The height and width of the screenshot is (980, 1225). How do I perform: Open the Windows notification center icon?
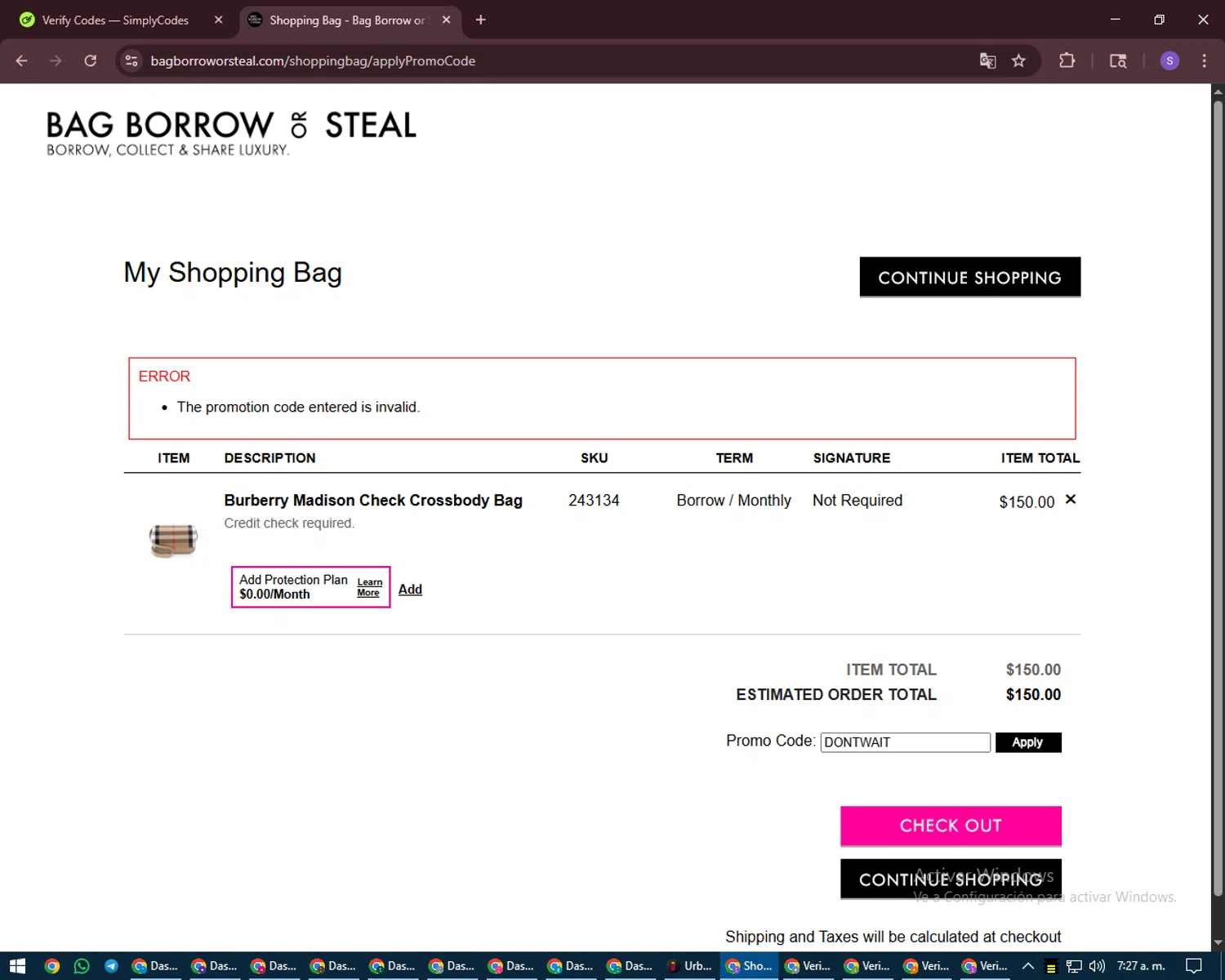(x=1194, y=966)
